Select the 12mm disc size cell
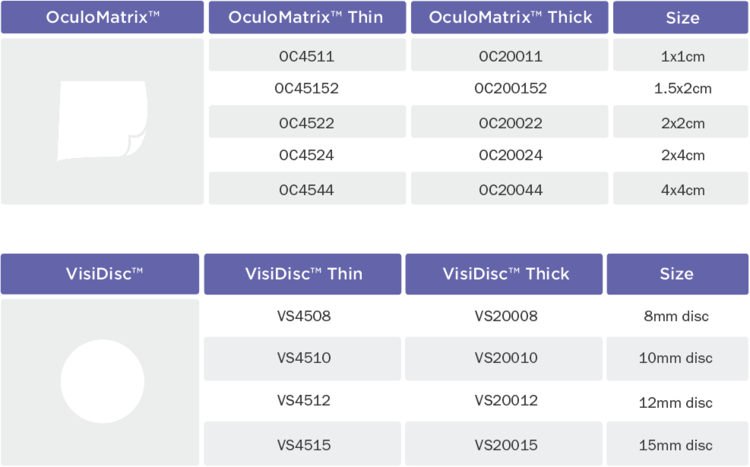 point(678,402)
